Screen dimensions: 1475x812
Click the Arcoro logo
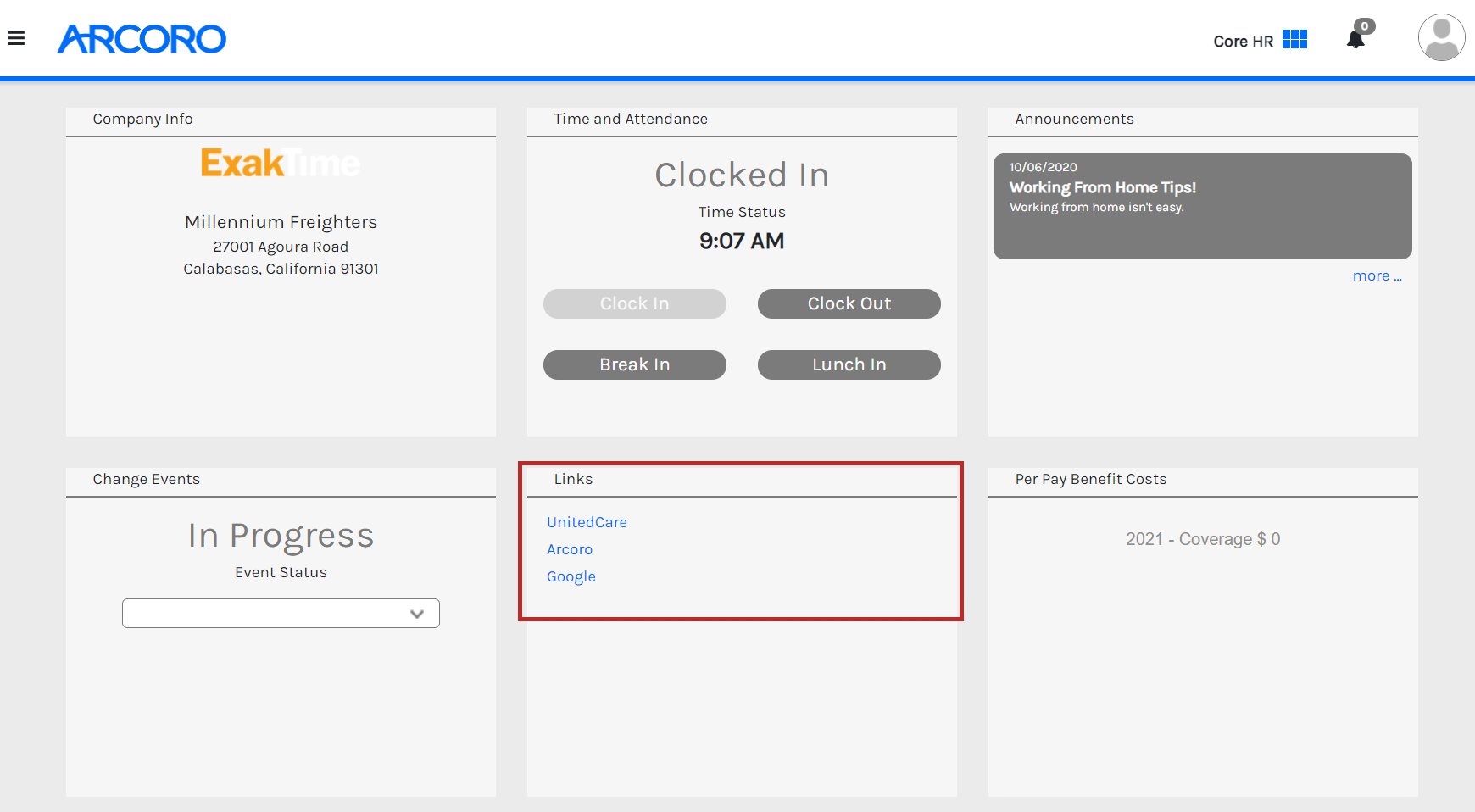142,39
